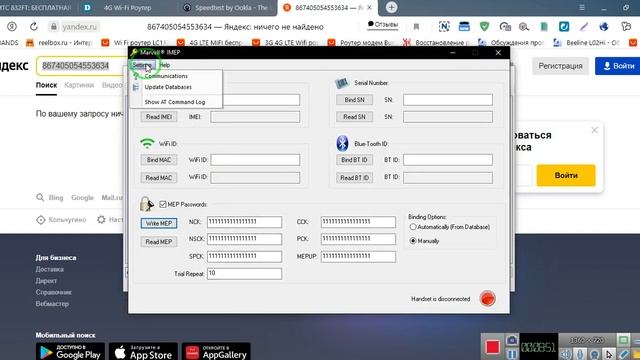Click the Bind BT ID button
This screenshot has width=640, height=360.
(354, 160)
